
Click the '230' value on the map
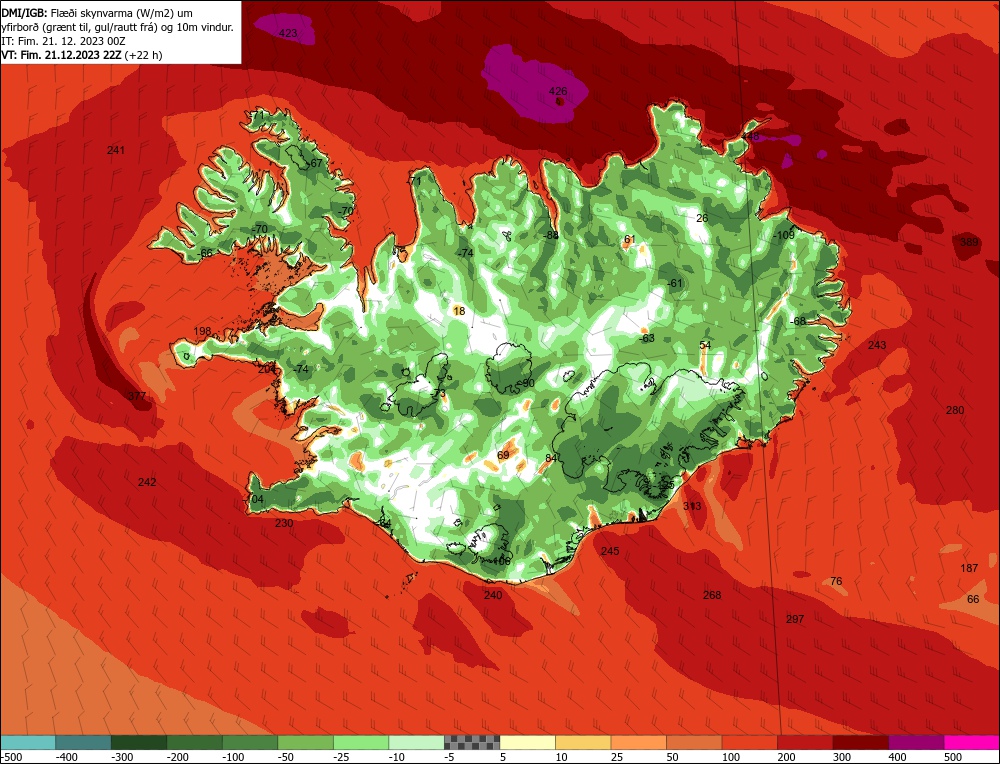[284, 523]
